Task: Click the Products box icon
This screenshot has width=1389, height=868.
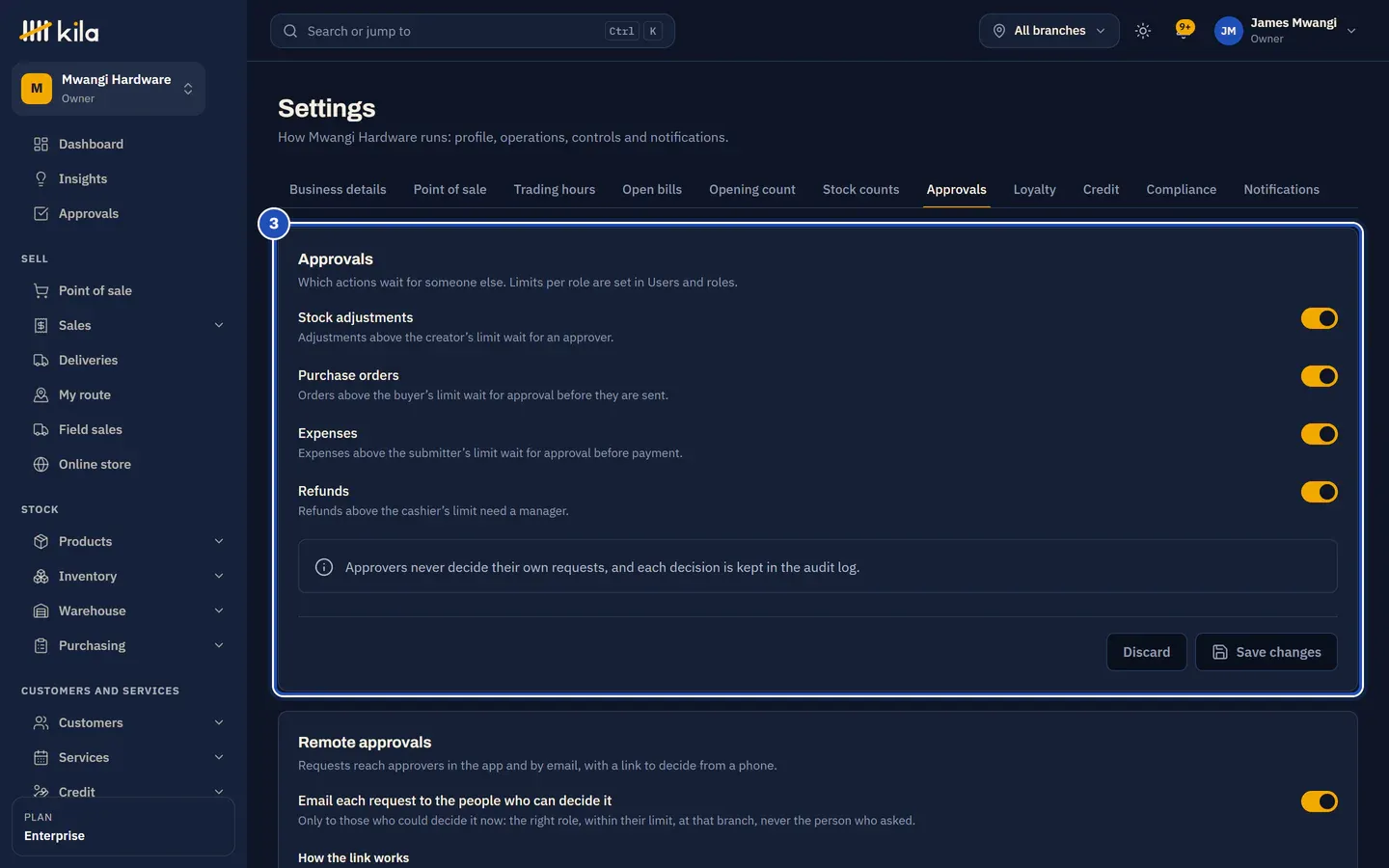Action: pos(41,542)
